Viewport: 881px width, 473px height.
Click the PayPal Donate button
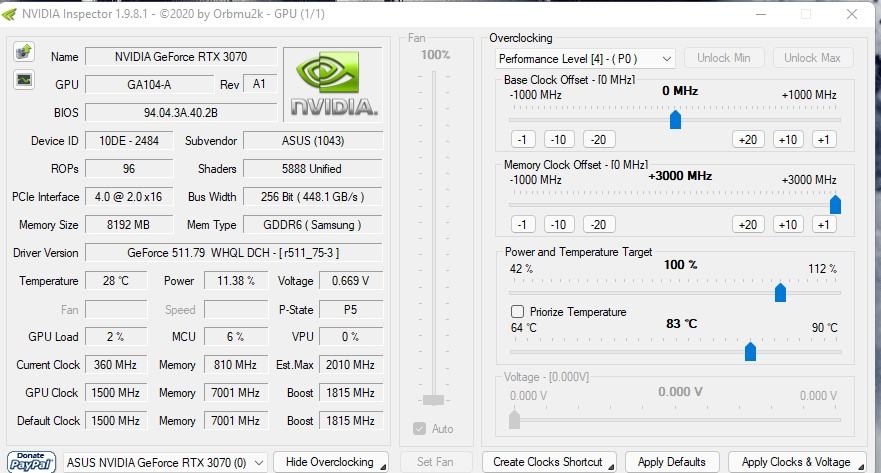[31, 462]
